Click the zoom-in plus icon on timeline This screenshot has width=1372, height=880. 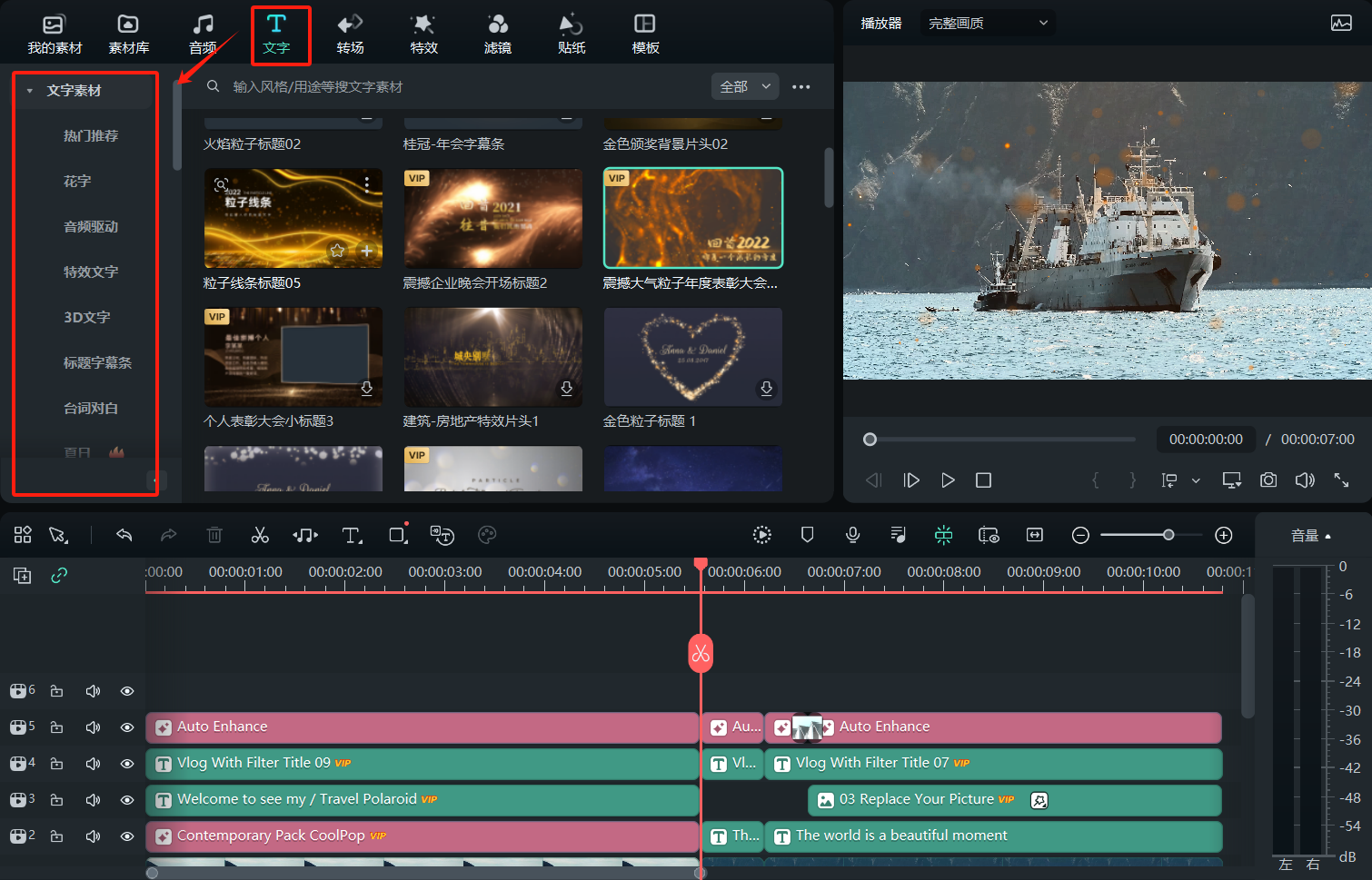pyautogui.click(x=1224, y=535)
